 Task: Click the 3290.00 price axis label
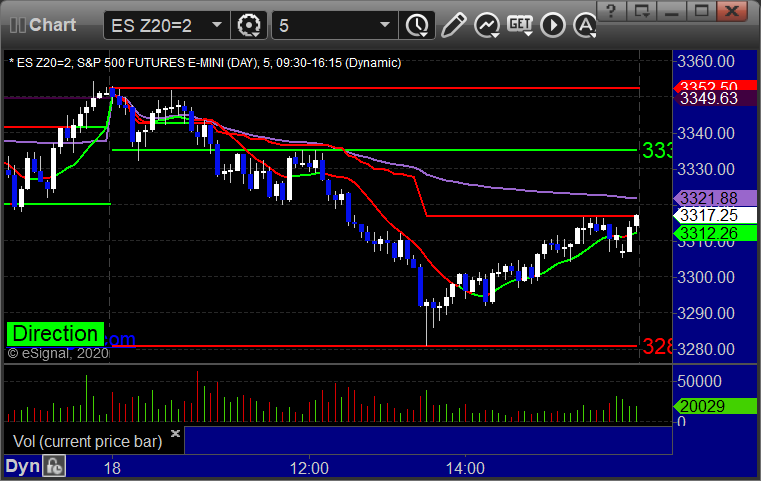click(x=706, y=313)
